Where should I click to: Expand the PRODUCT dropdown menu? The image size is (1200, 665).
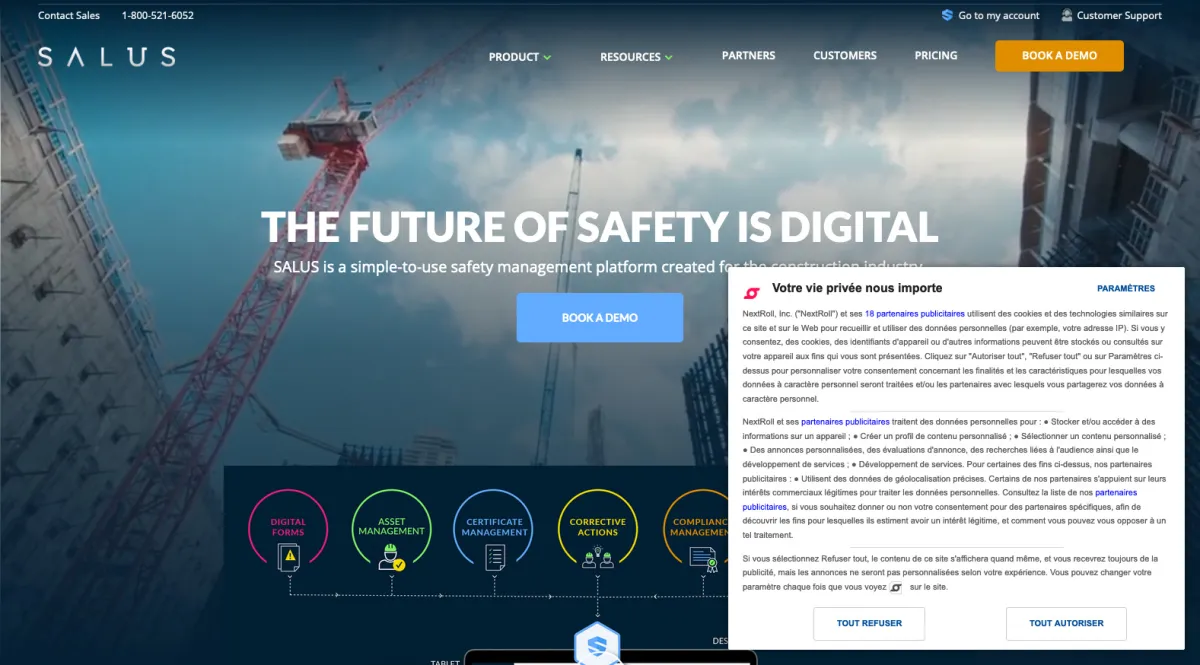(520, 57)
